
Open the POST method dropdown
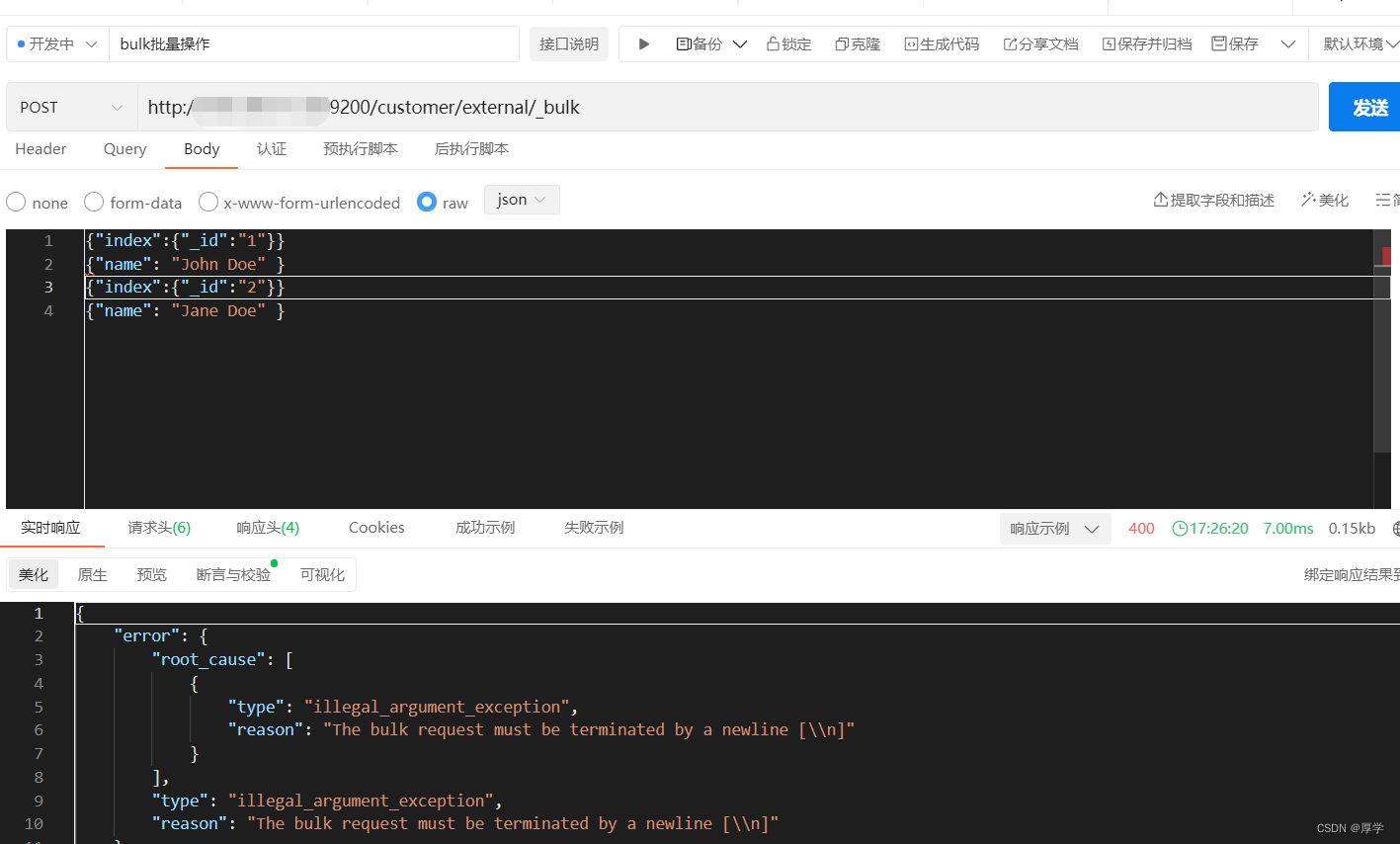click(71, 107)
